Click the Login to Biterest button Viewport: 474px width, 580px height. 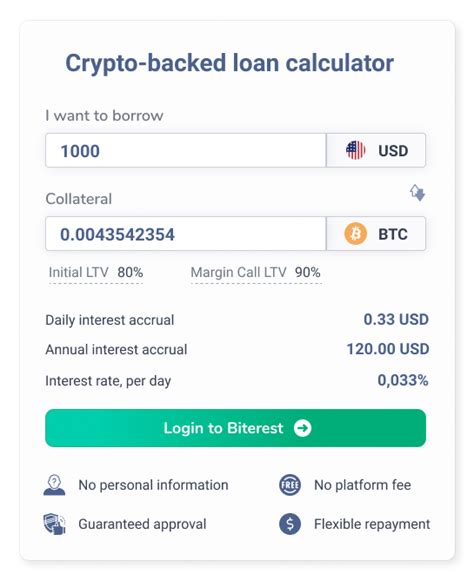pos(235,428)
